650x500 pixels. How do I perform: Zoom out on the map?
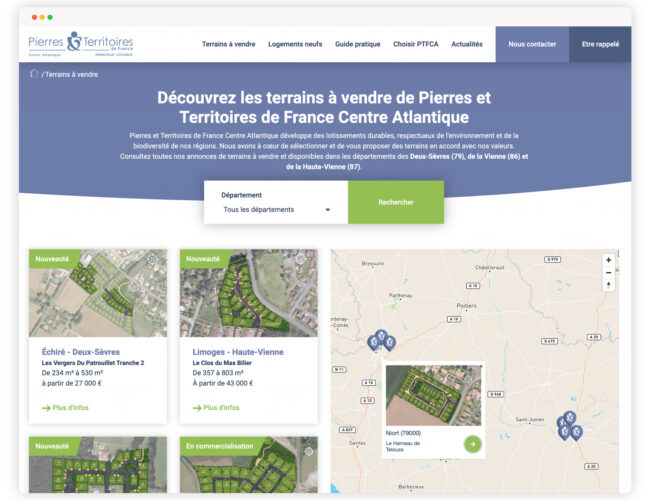point(608,272)
